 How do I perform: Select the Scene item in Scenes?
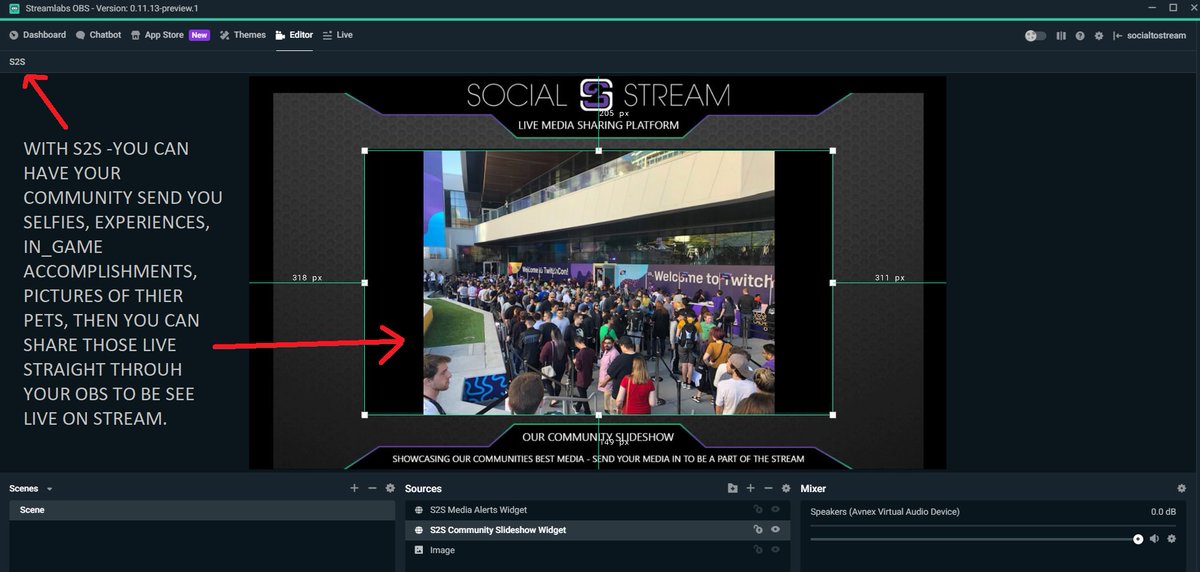click(202, 510)
